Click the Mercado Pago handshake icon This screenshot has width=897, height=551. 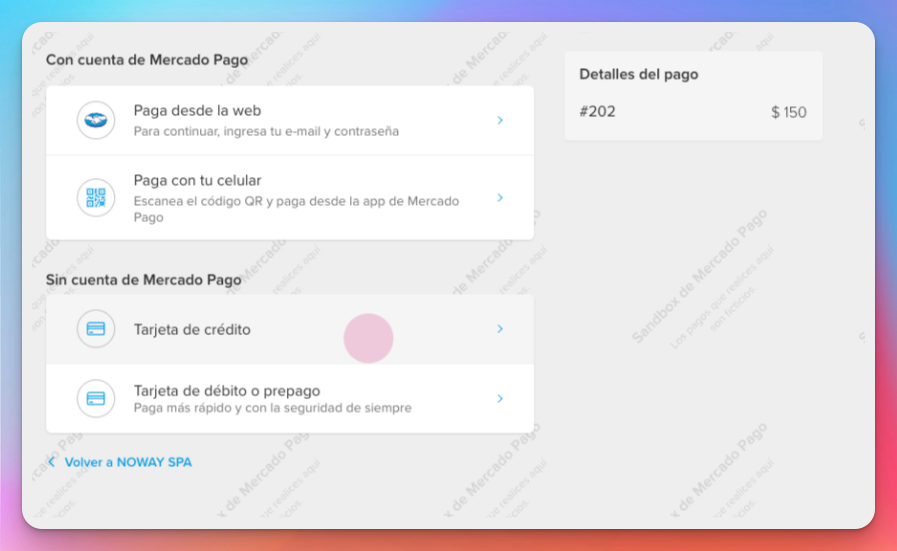pyautogui.click(x=96, y=120)
